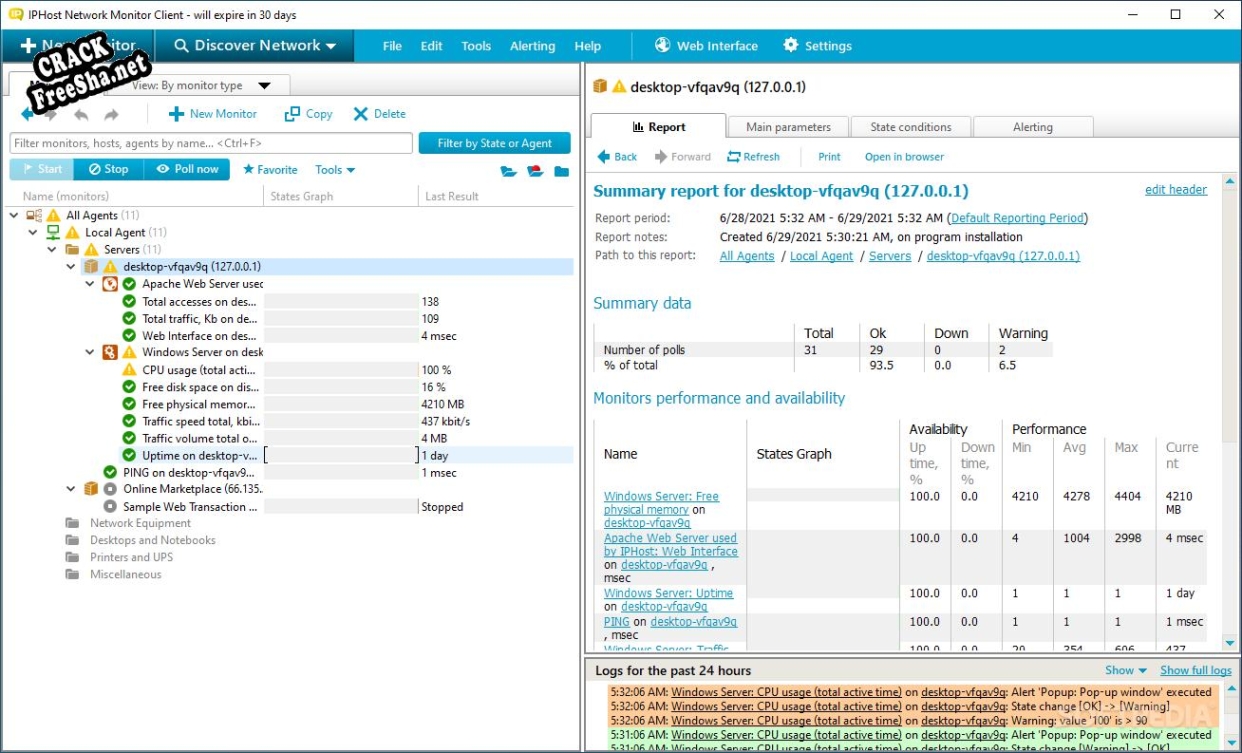
Task: Click the undo arrow in left toolbar
Action: tap(81, 115)
